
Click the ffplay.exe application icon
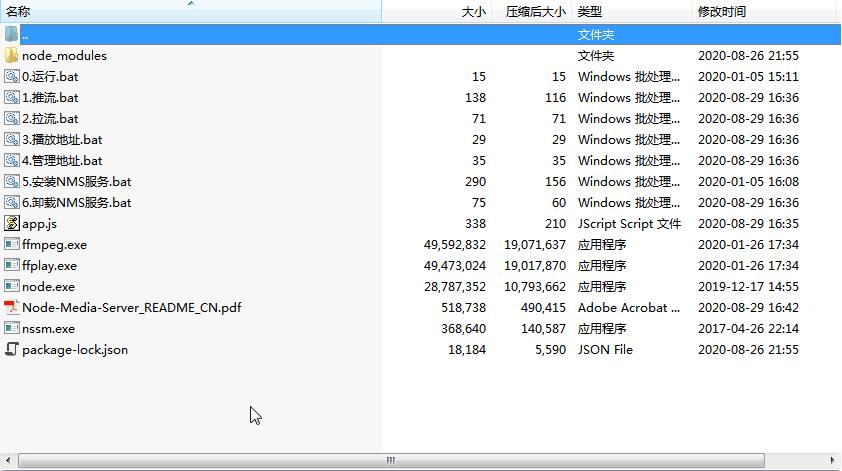pyautogui.click(x=12, y=266)
